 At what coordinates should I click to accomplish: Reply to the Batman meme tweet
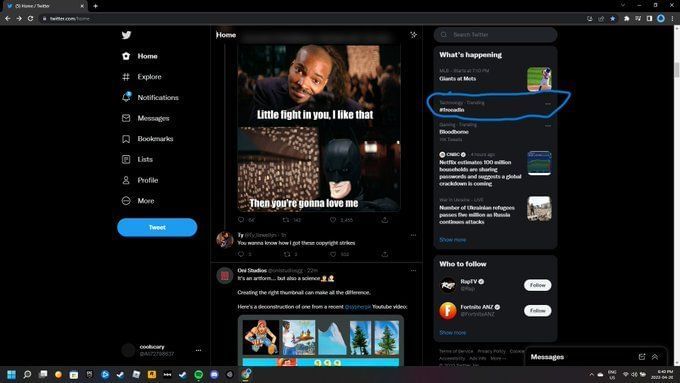click(x=241, y=220)
